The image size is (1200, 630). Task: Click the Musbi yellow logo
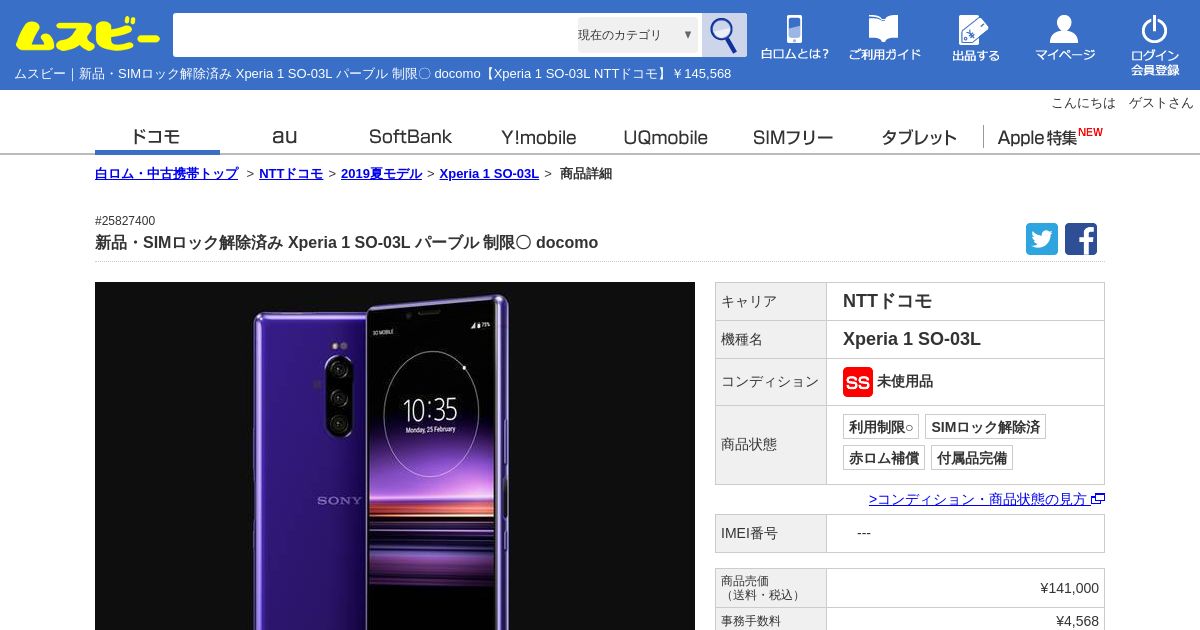[88, 36]
